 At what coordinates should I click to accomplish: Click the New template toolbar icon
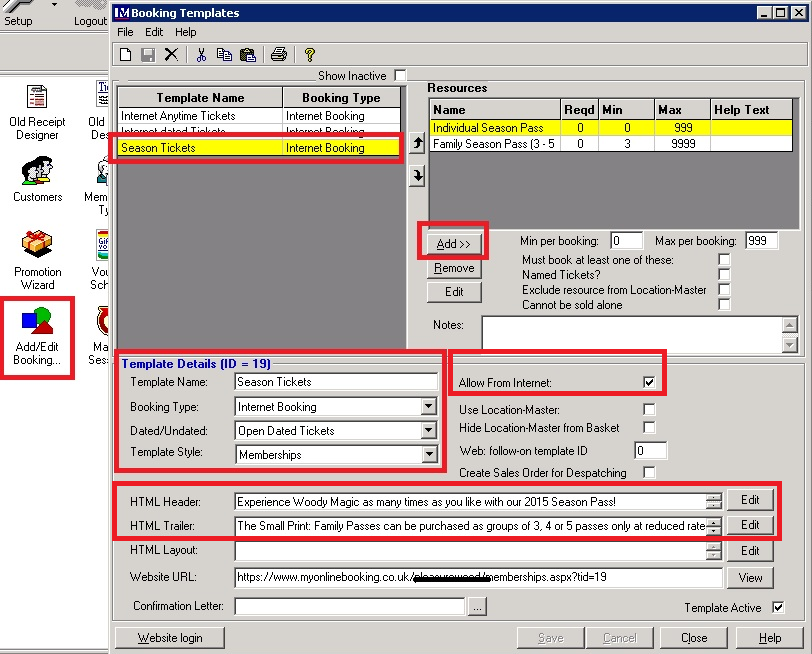(x=125, y=54)
